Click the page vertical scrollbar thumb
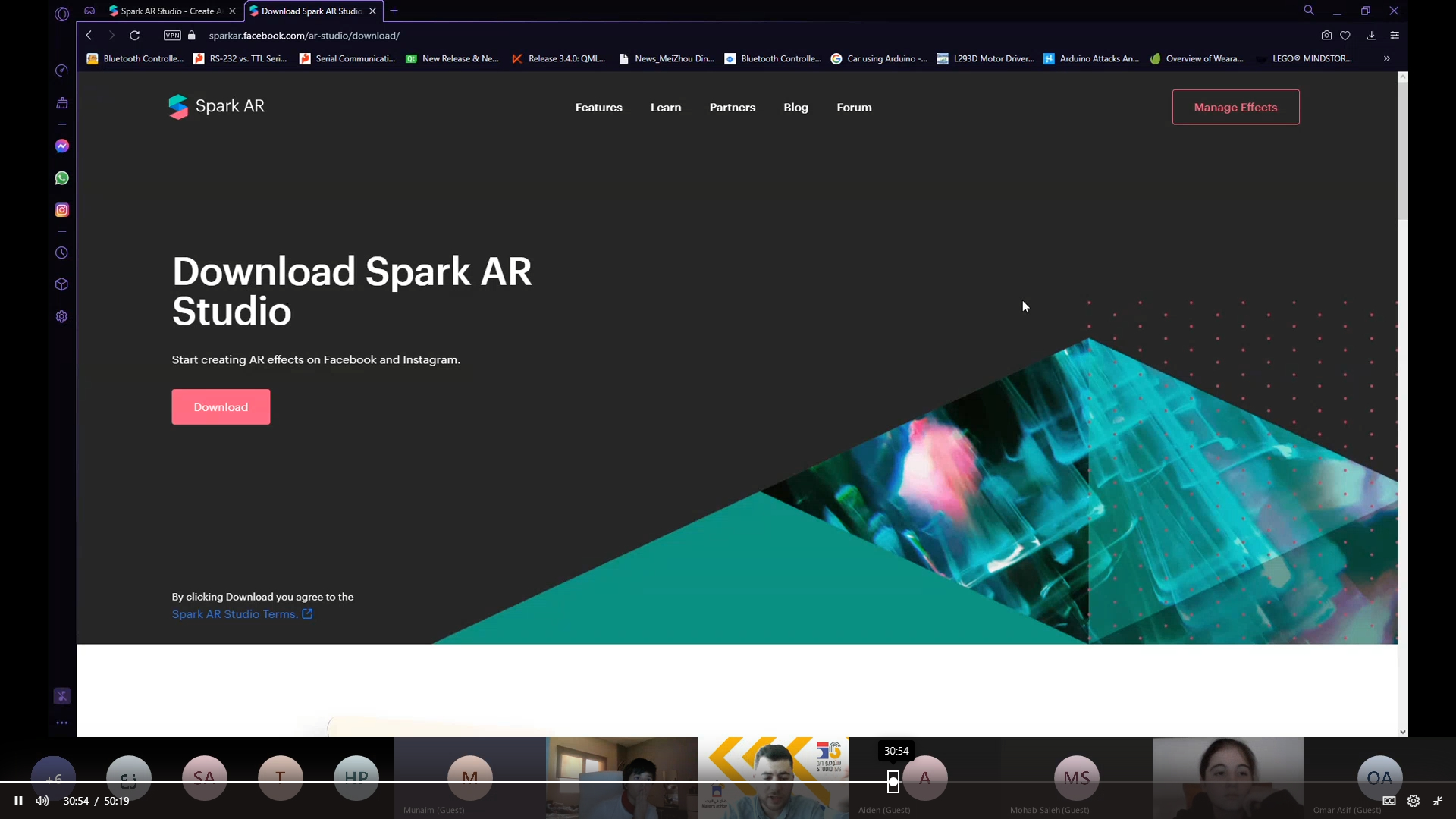 [x=1402, y=150]
